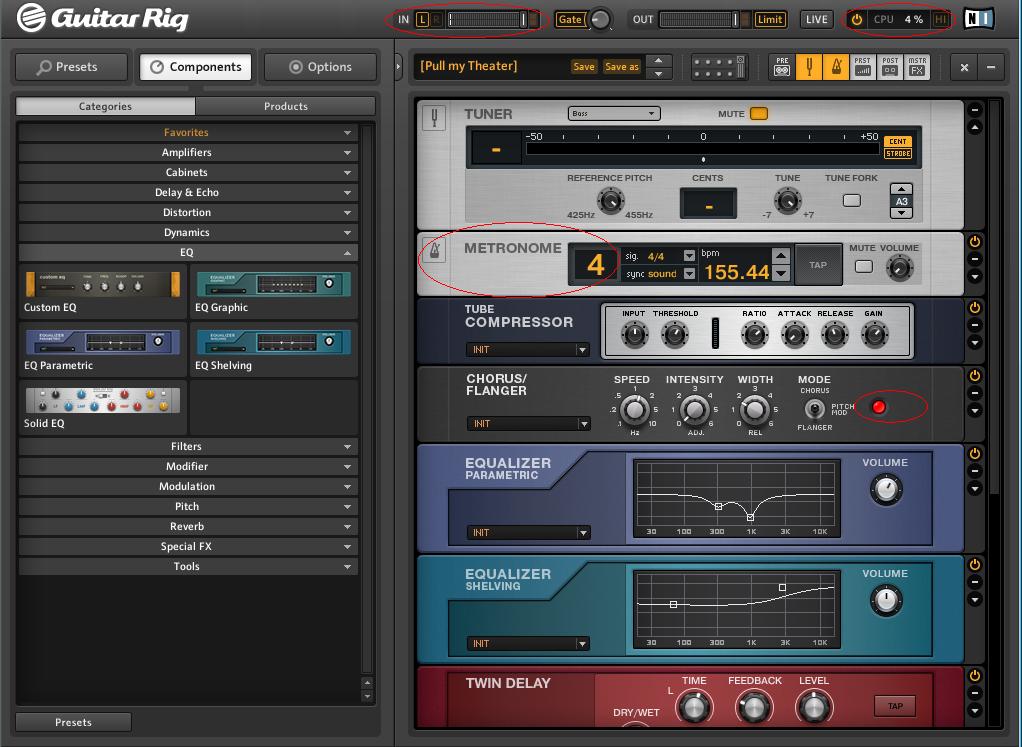Open the MSTR FX section
The width and height of the screenshot is (1022, 747).
[x=916, y=67]
